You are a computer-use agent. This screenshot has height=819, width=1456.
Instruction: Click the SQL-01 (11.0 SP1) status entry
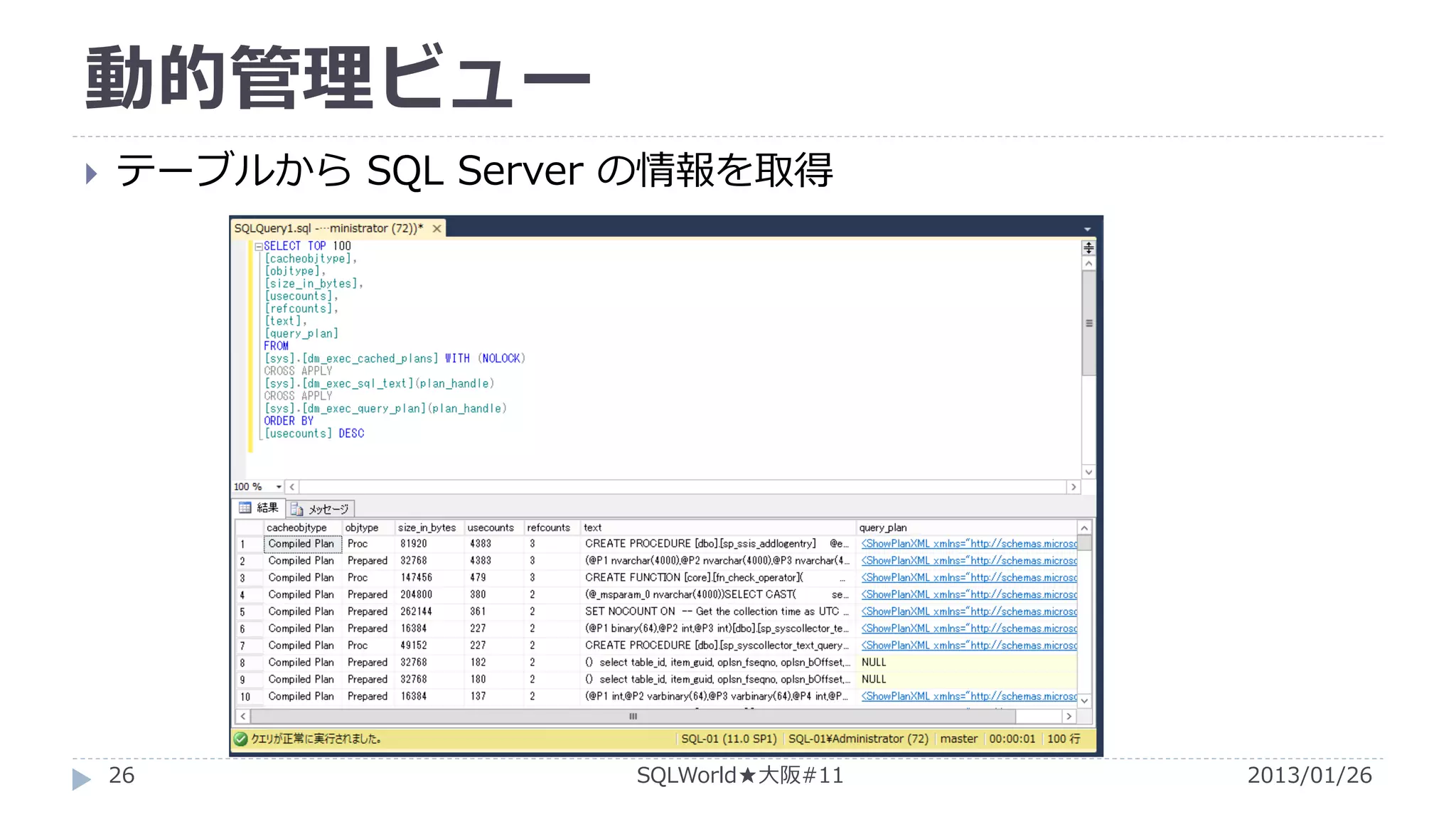tap(729, 739)
